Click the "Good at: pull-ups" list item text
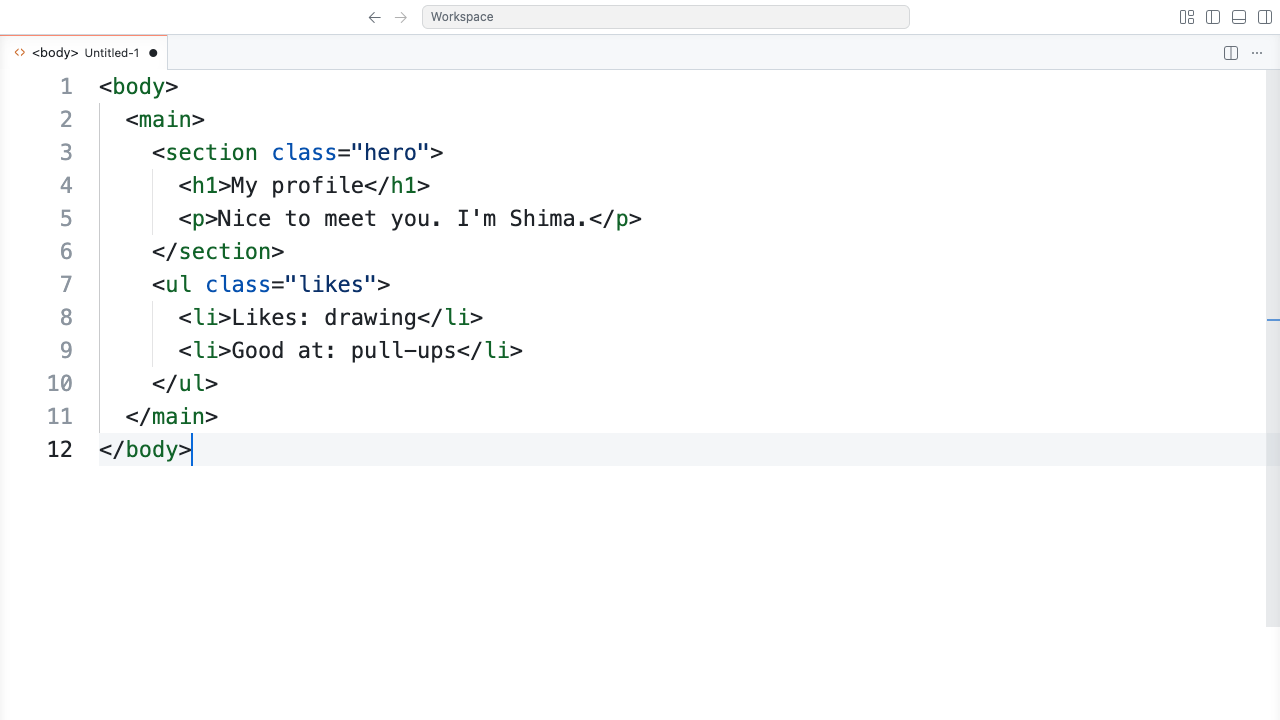The width and height of the screenshot is (1280, 720). (x=344, y=351)
